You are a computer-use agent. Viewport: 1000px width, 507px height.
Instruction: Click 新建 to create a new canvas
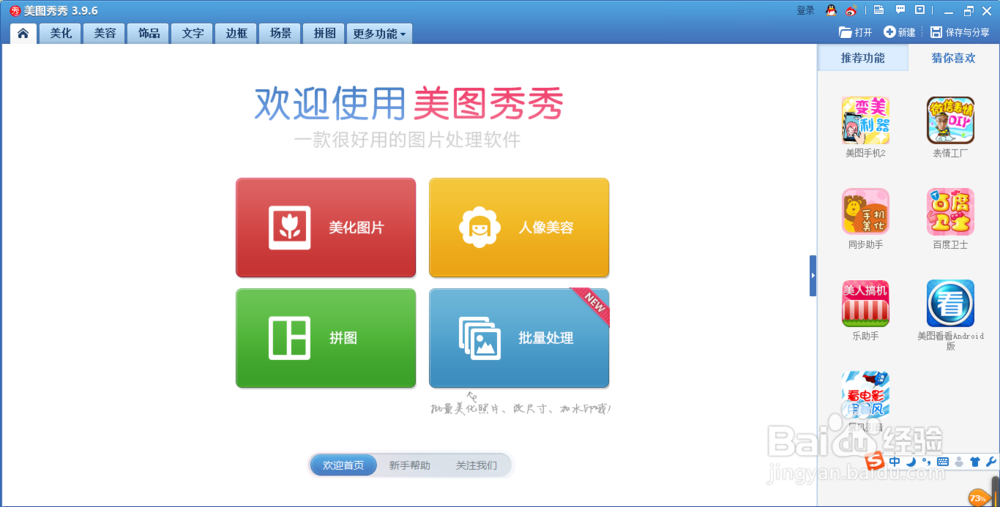[x=900, y=33]
